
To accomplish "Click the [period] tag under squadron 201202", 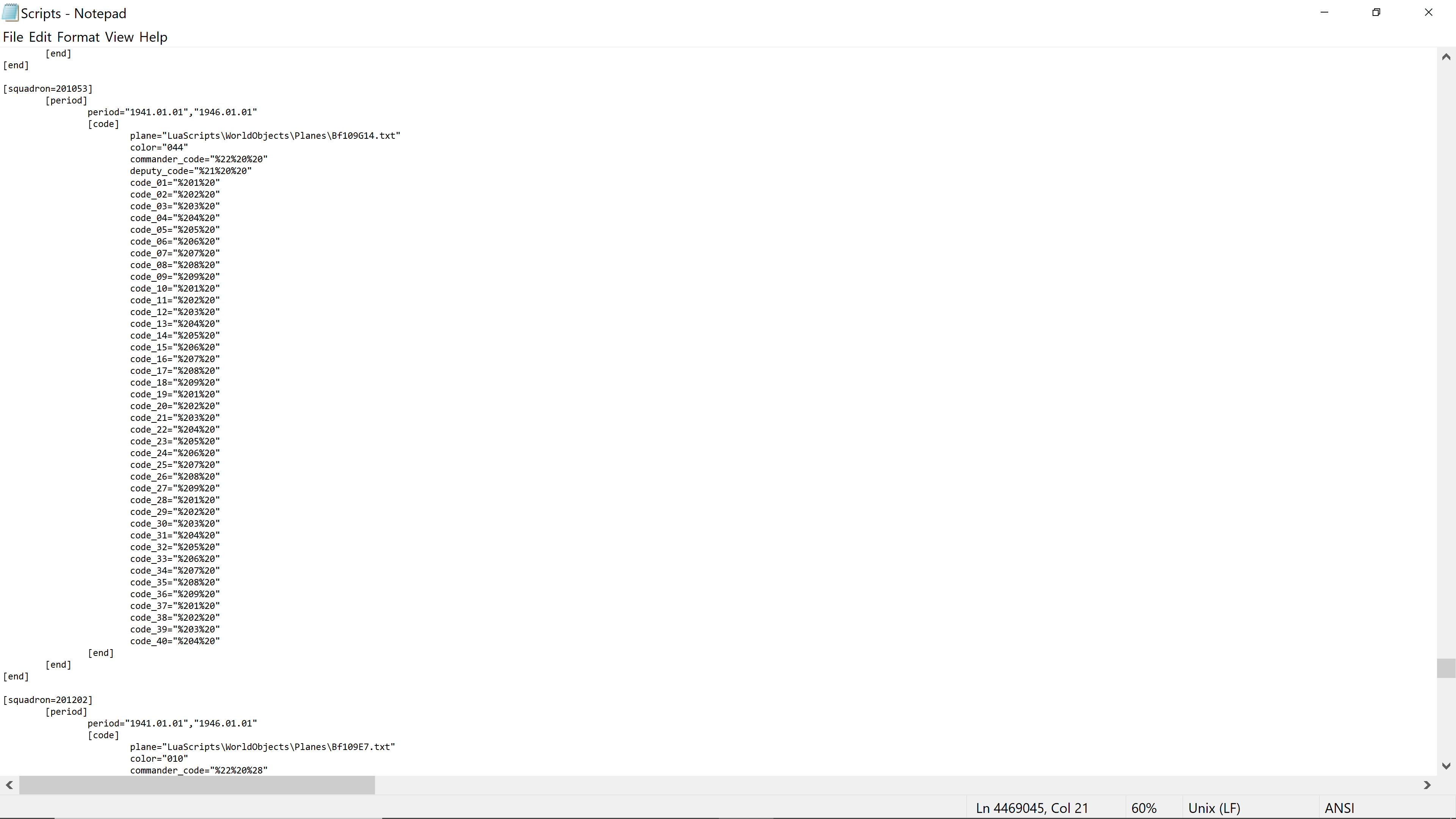I will click(x=67, y=712).
